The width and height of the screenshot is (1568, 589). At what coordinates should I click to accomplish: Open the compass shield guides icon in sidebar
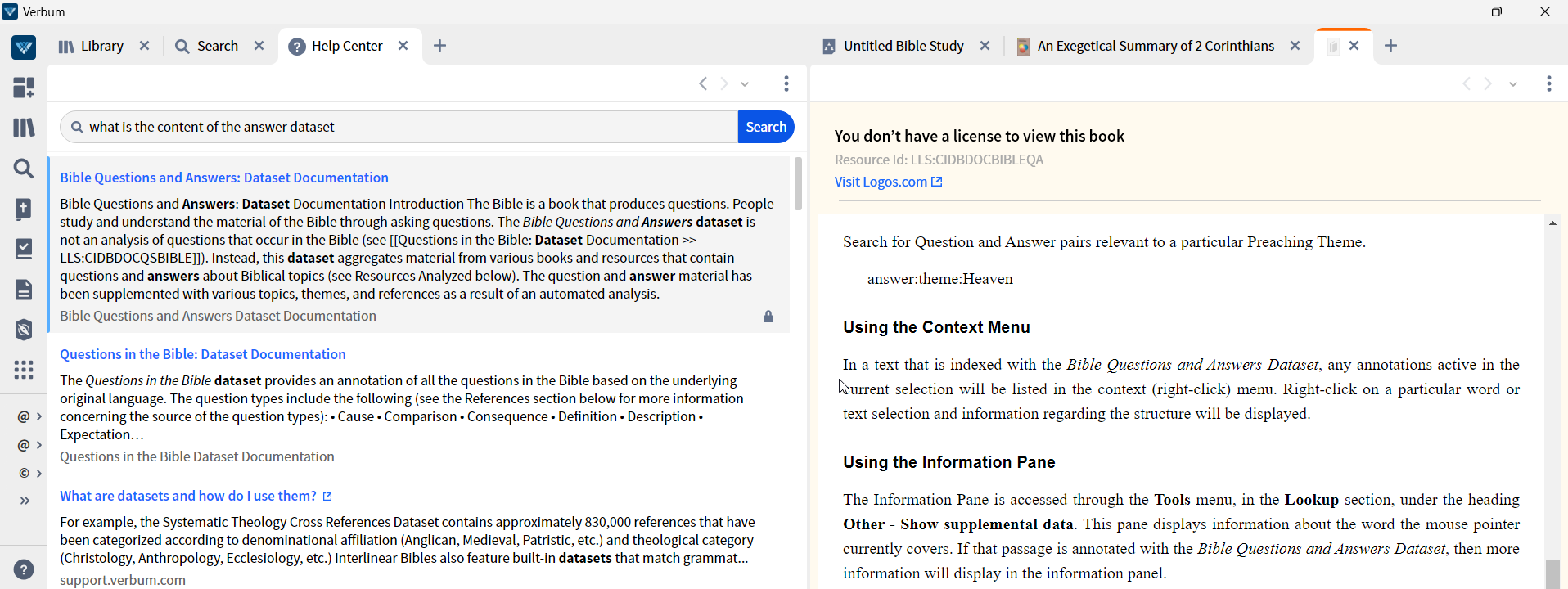pyautogui.click(x=24, y=330)
